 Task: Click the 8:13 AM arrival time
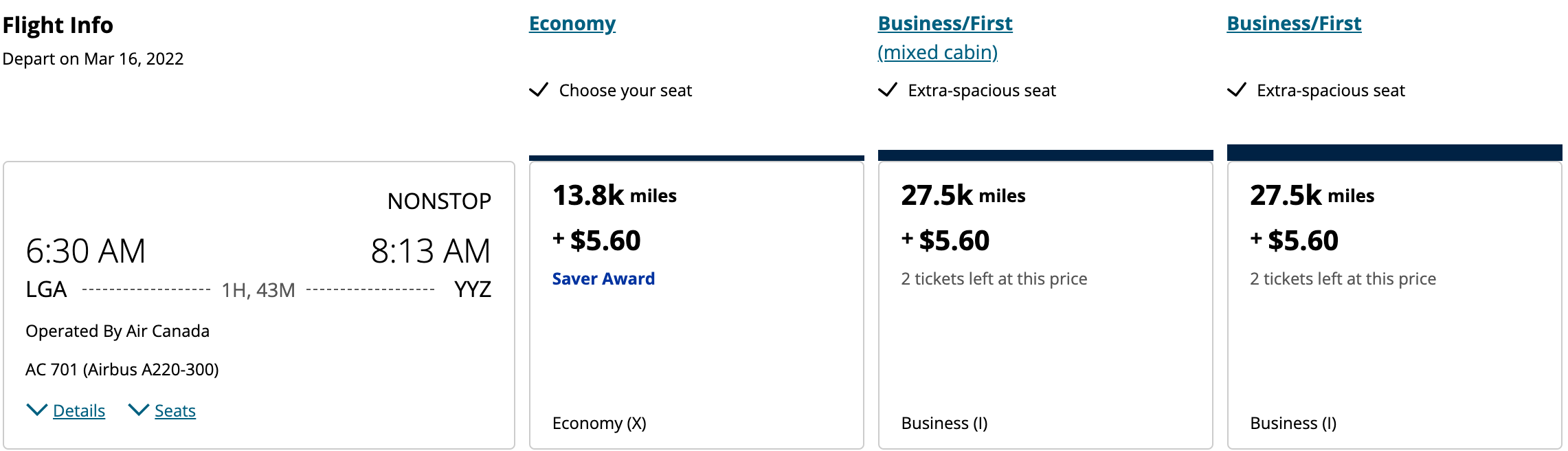tap(431, 251)
